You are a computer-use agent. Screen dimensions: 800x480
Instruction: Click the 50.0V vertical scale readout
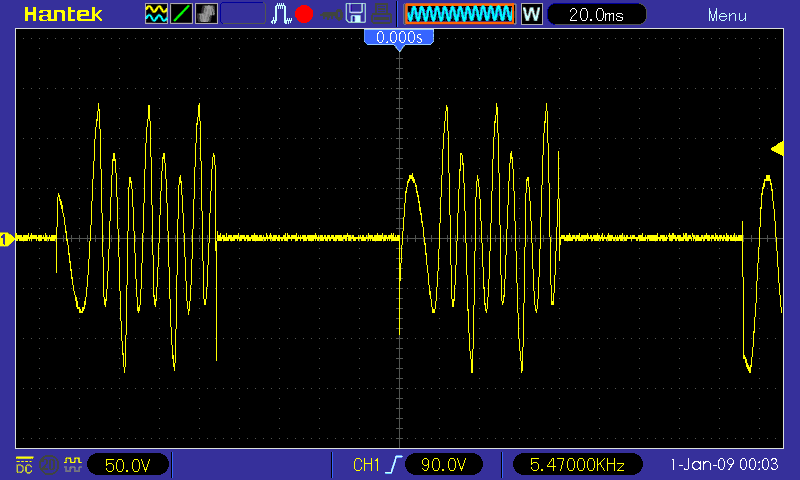(128, 465)
